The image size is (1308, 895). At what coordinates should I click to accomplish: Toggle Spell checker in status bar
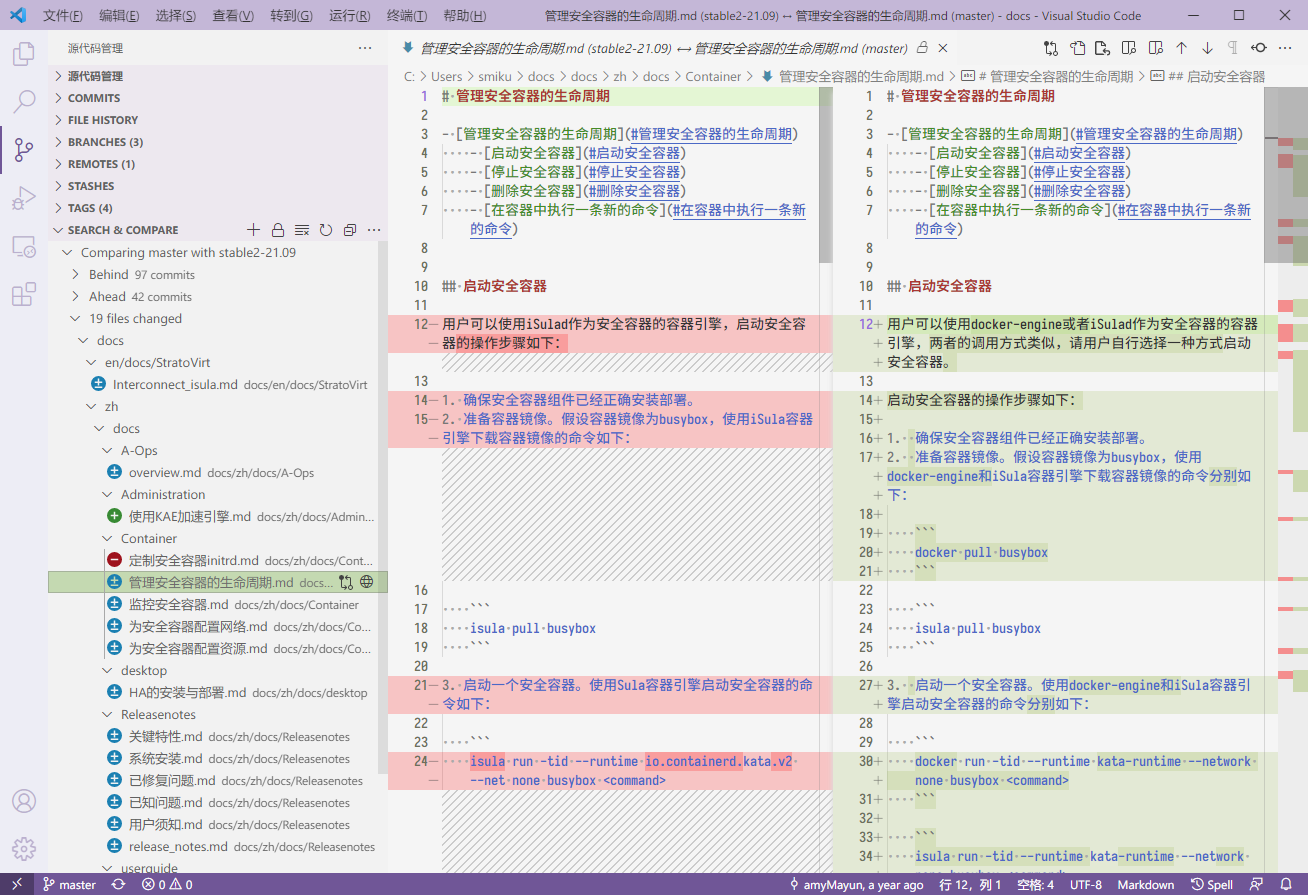click(x=1212, y=885)
